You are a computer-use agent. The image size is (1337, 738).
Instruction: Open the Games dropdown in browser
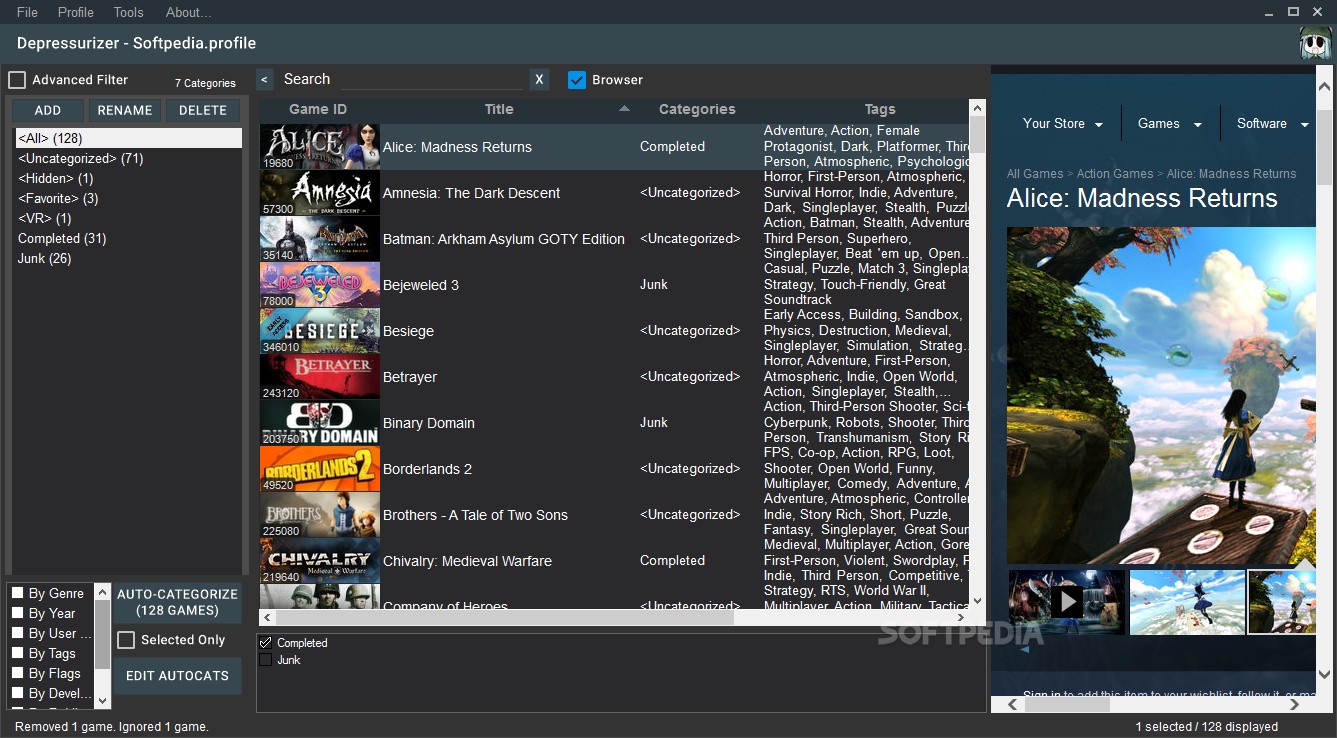tap(1169, 124)
